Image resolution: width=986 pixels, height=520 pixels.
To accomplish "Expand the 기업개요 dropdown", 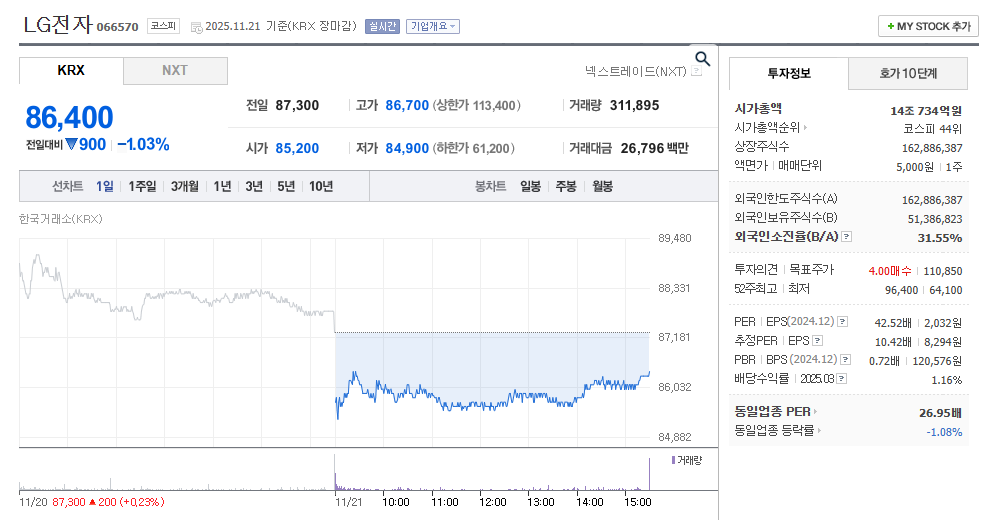I will coord(433,26).
